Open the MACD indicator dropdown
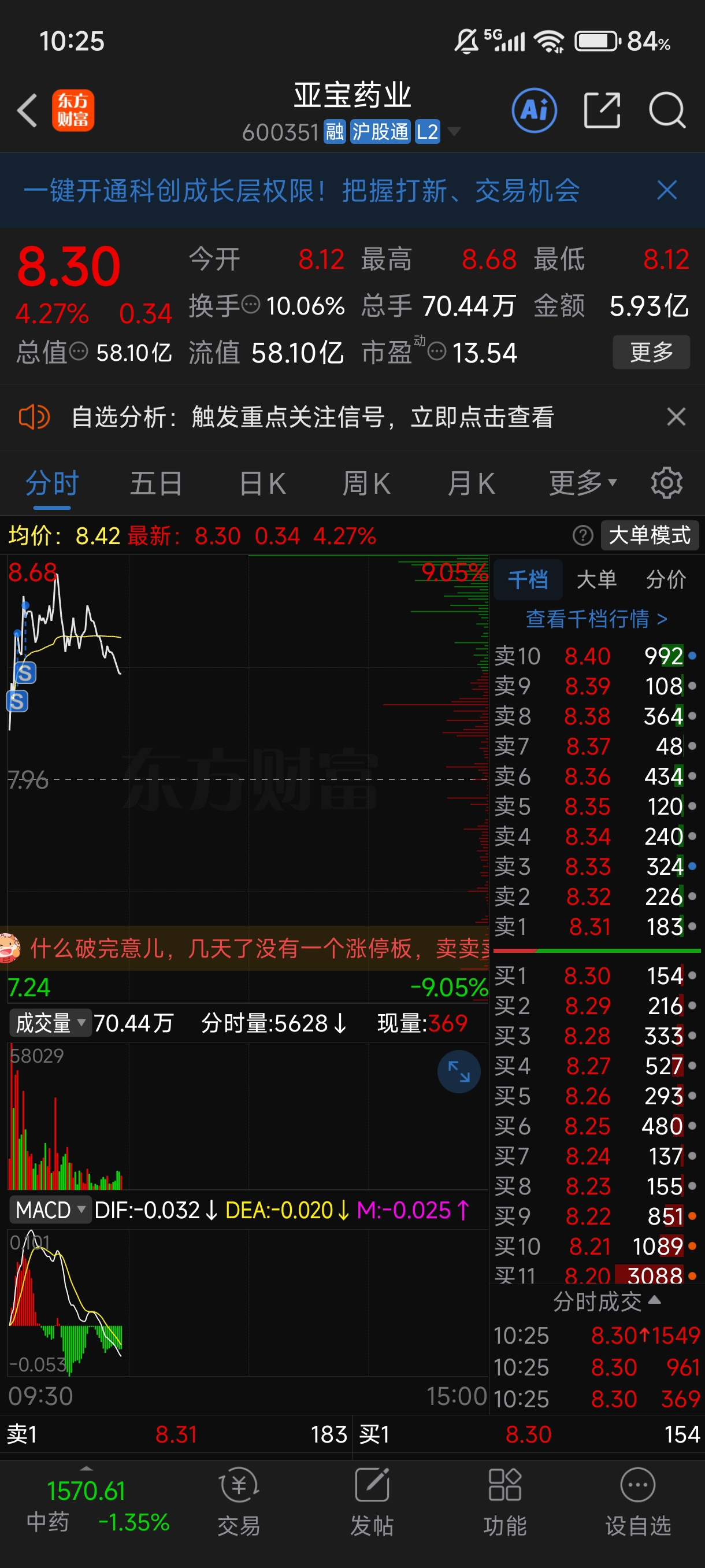 (x=50, y=1210)
